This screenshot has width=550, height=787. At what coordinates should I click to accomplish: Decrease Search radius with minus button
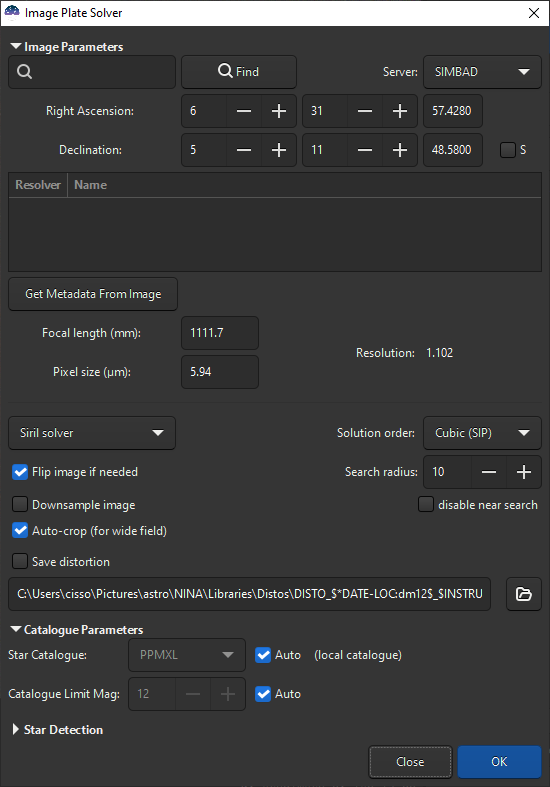489,472
